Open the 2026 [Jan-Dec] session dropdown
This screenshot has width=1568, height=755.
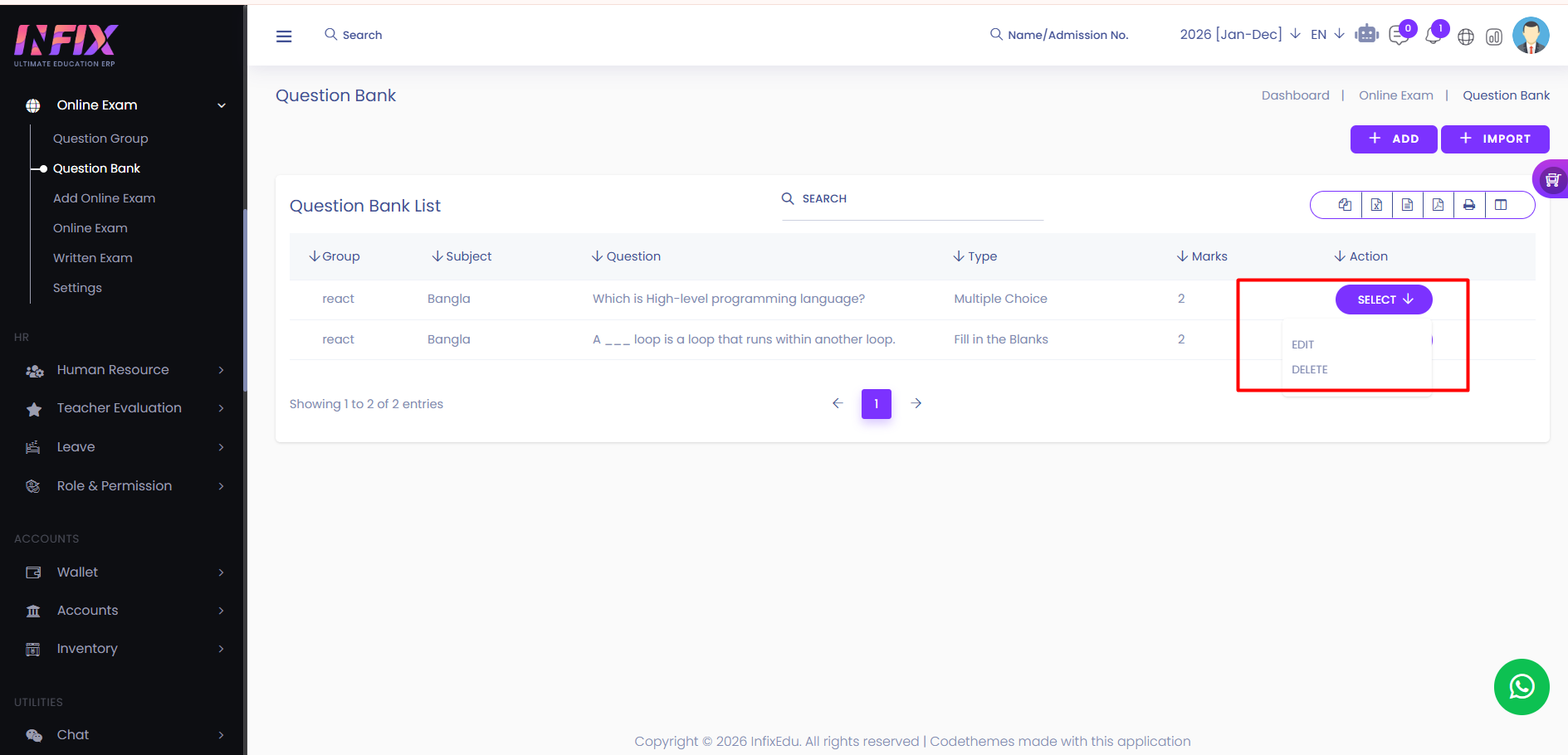click(1239, 34)
